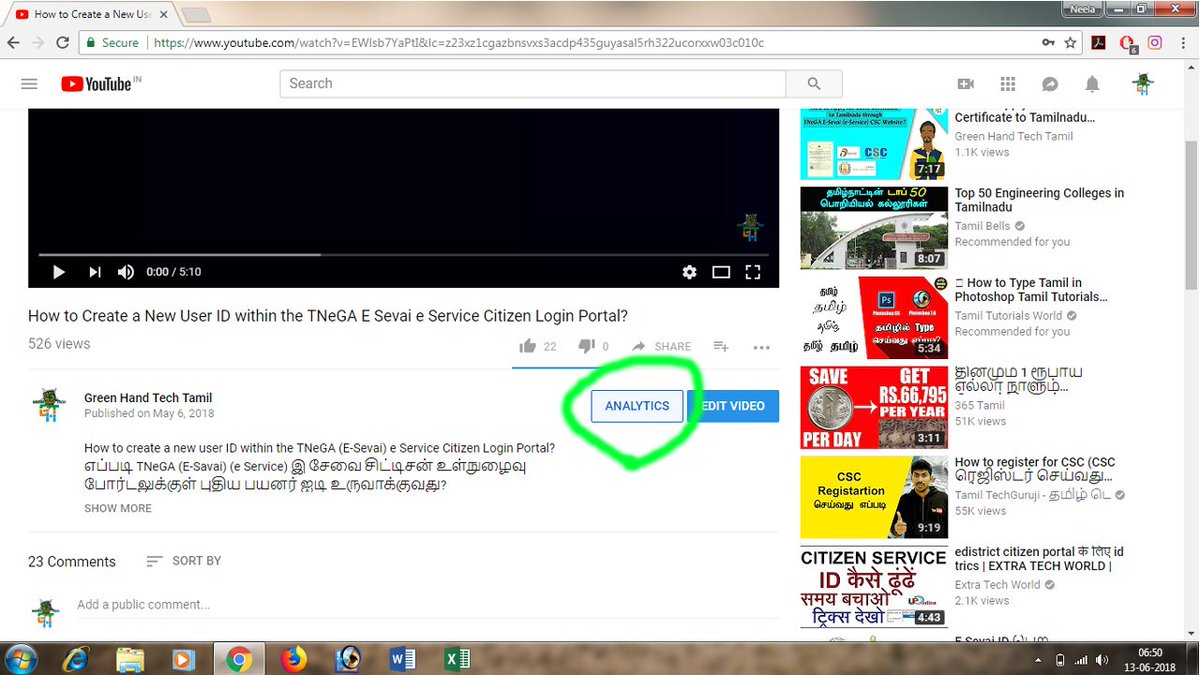Mute the video volume

coord(126,272)
